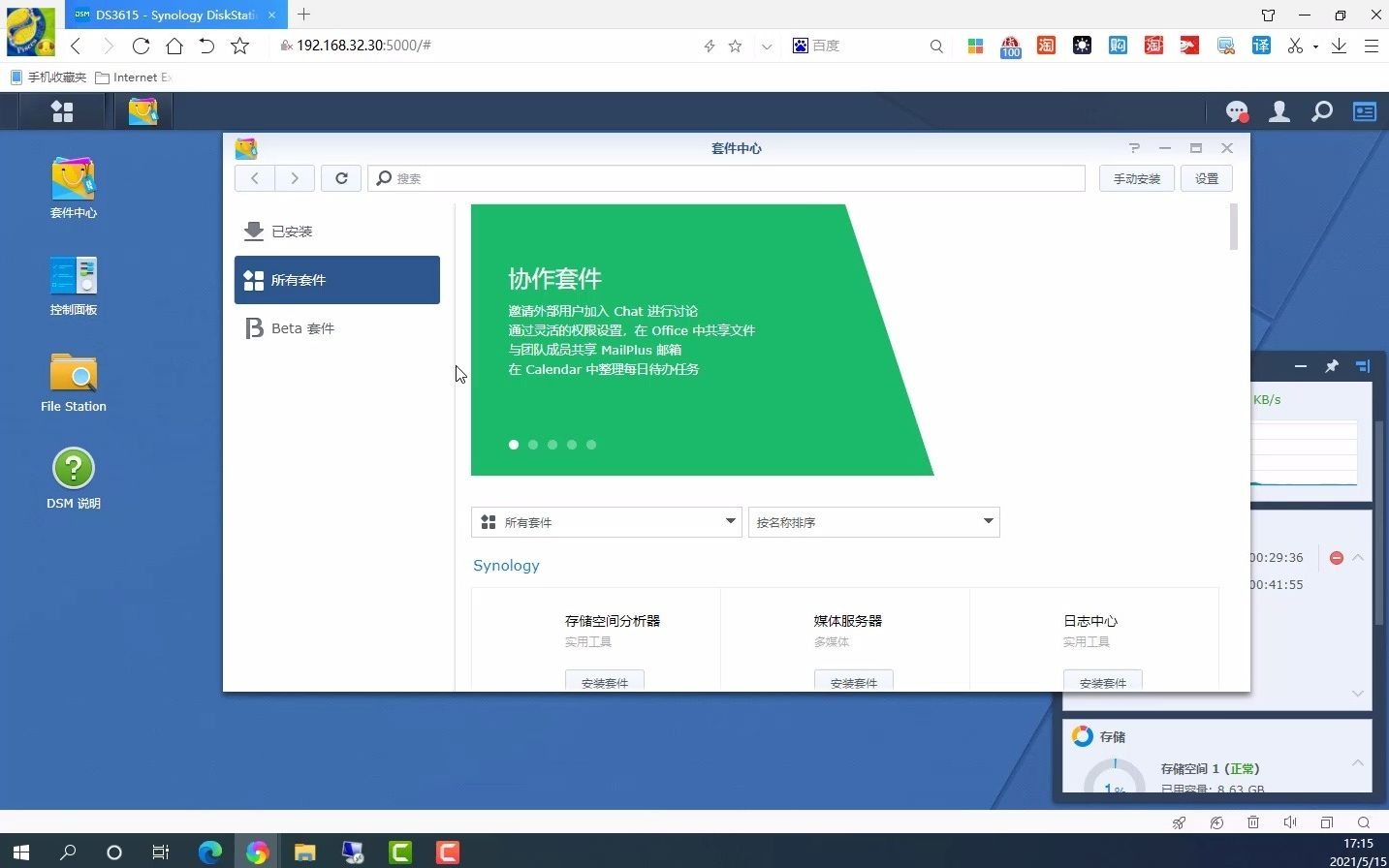Screen dimensions: 1389x868
Task: Select the third banner carousel dot
Action: coord(552,445)
